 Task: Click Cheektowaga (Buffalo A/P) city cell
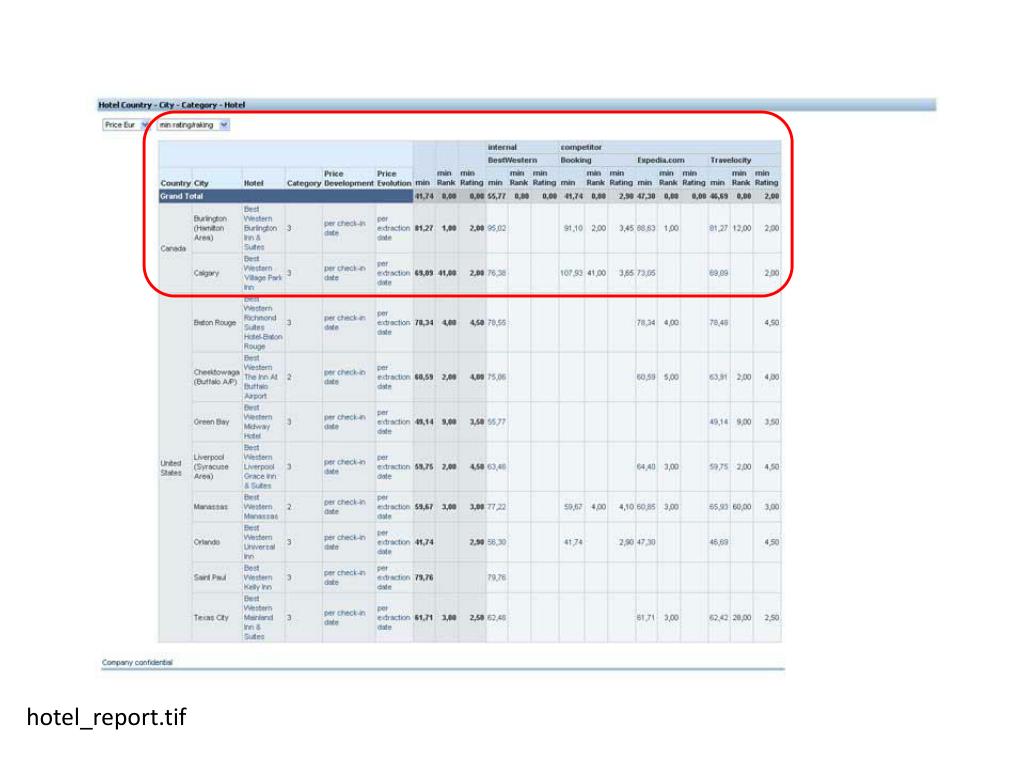216,377
